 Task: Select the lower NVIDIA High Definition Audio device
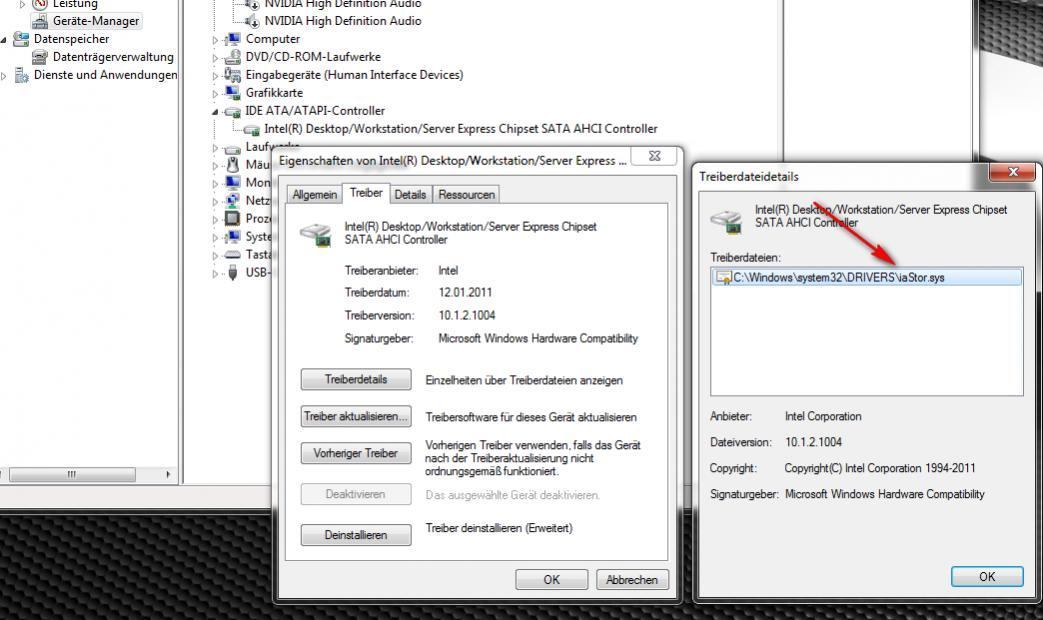pyautogui.click(x=343, y=21)
